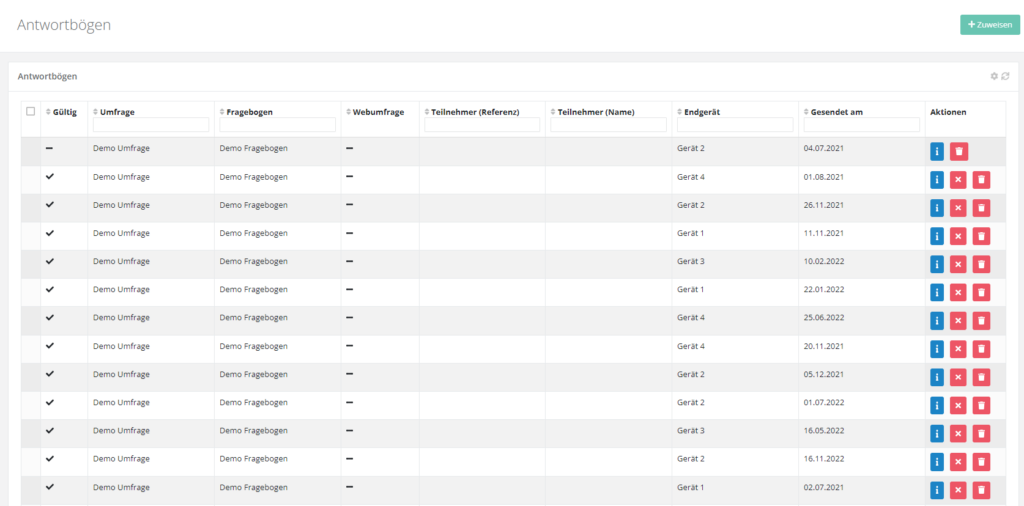Sort by the Webumfrage column header
Viewport: 1024px width, 506px height.
click(378, 112)
